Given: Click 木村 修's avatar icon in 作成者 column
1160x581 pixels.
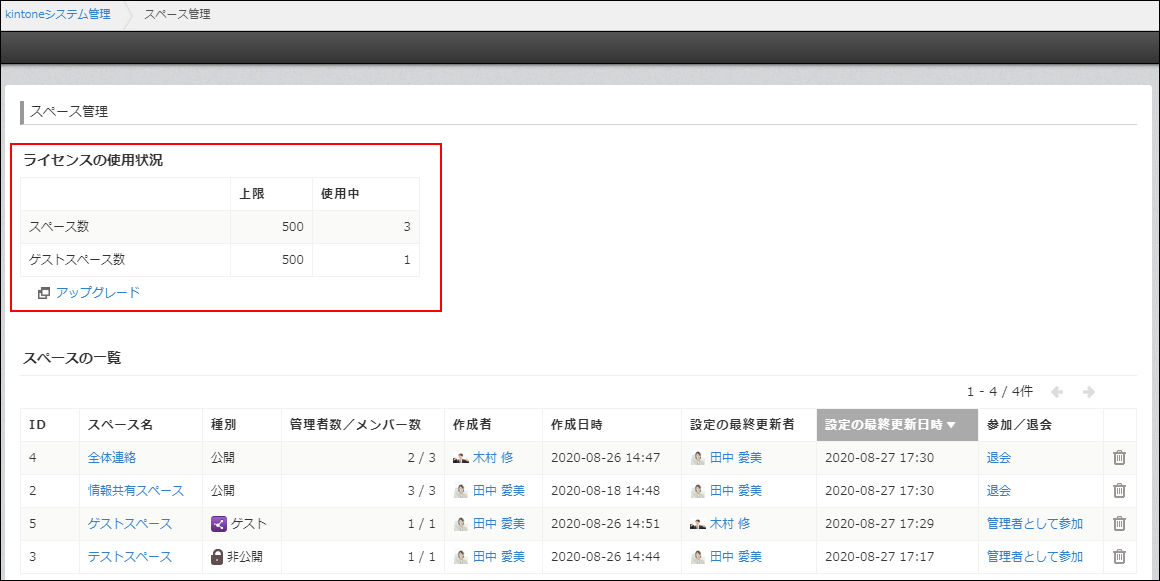Looking at the screenshot, I should (459, 457).
